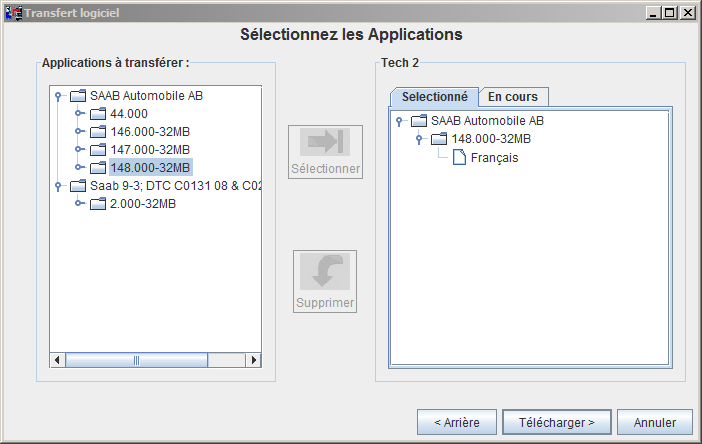Cancel with the Annuler button
This screenshot has width=702, height=444.
(x=655, y=422)
